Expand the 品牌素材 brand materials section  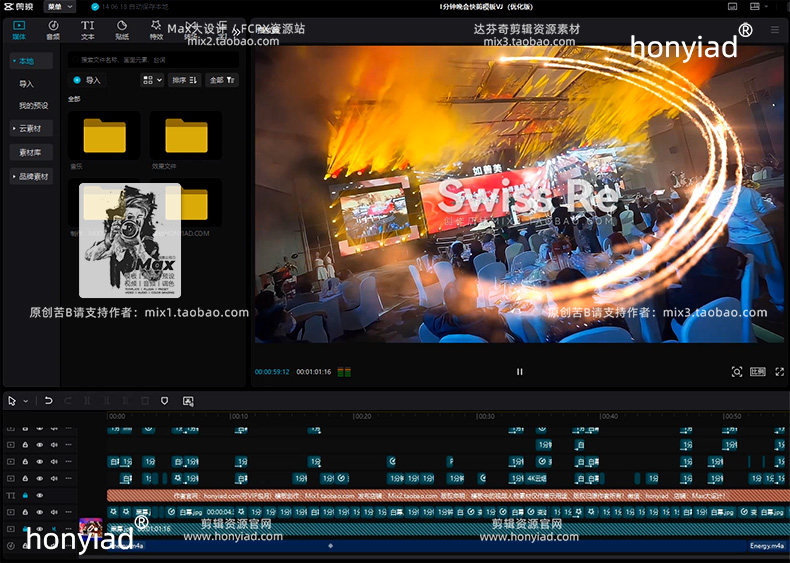31,176
